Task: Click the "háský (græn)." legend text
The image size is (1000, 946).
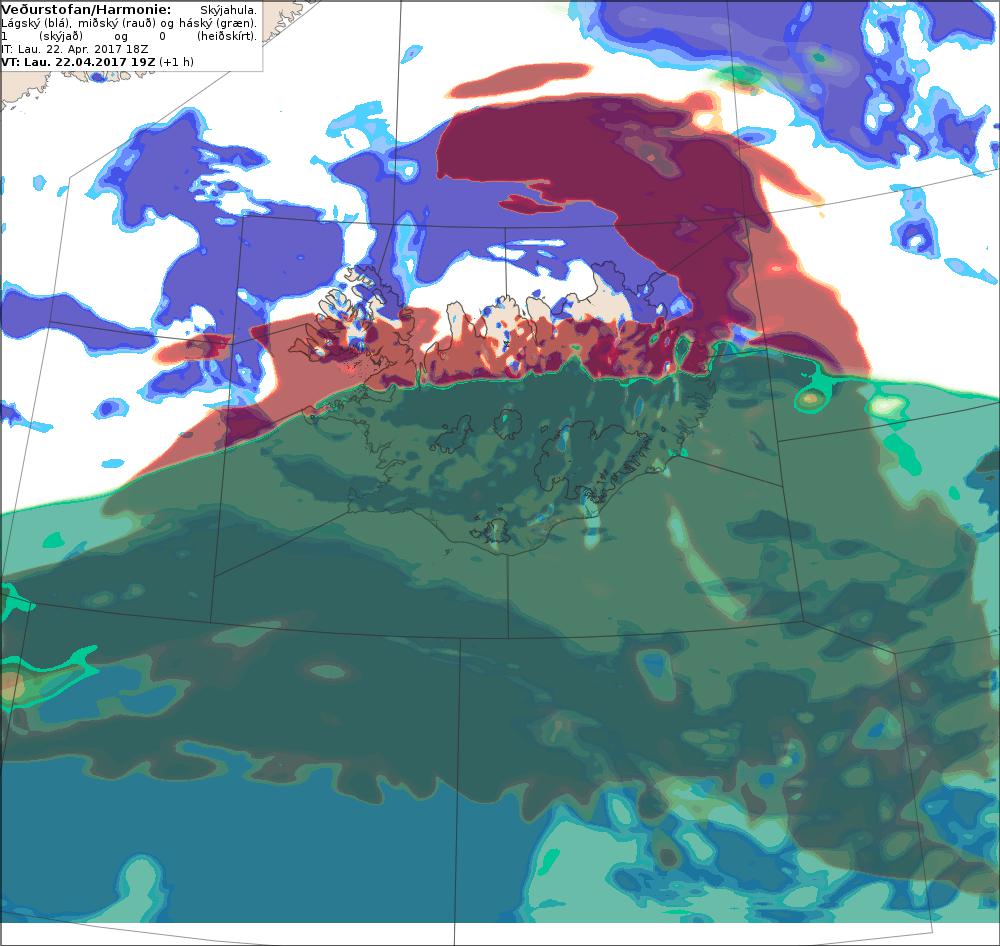Action: point(218,23)
